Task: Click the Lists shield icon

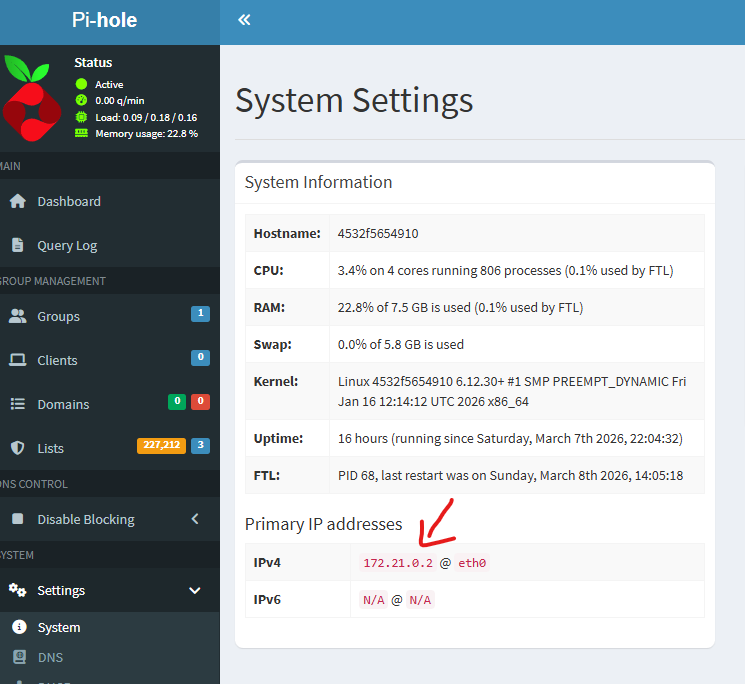Action: click(17, 448)
